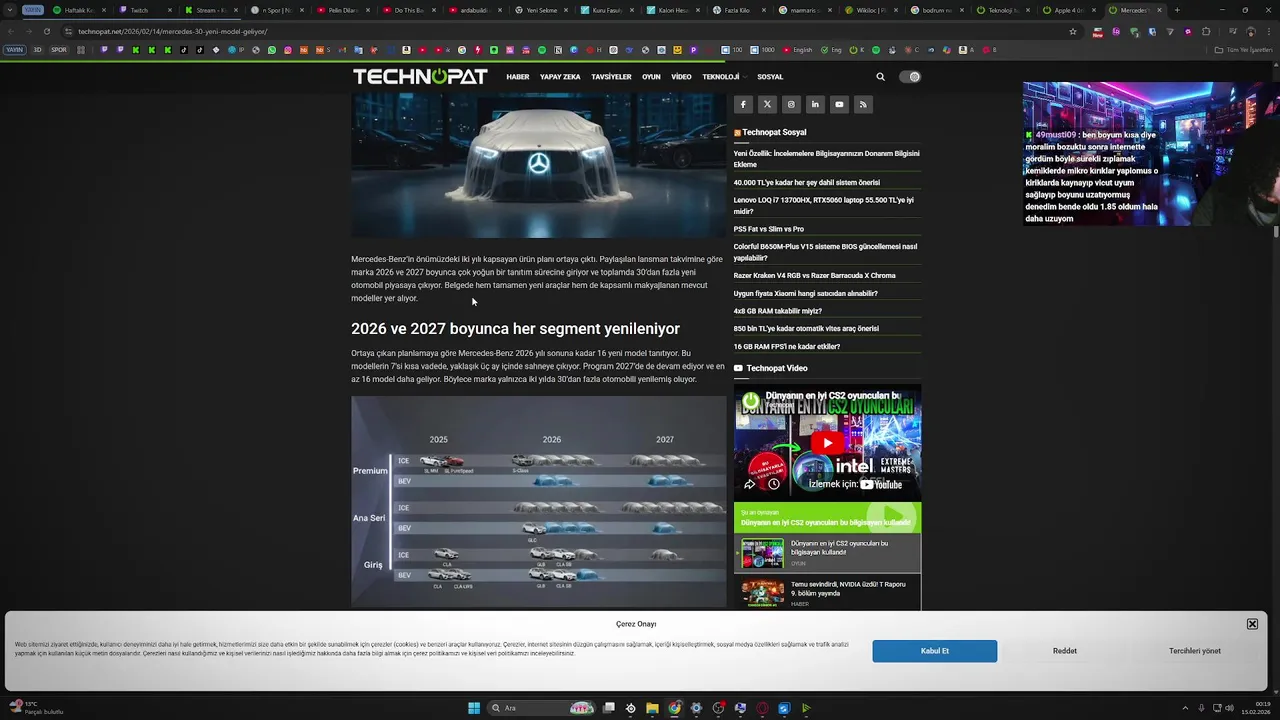Click the page vertical scrollbar thumb
1280x720 pixels.
(1276, 231)
